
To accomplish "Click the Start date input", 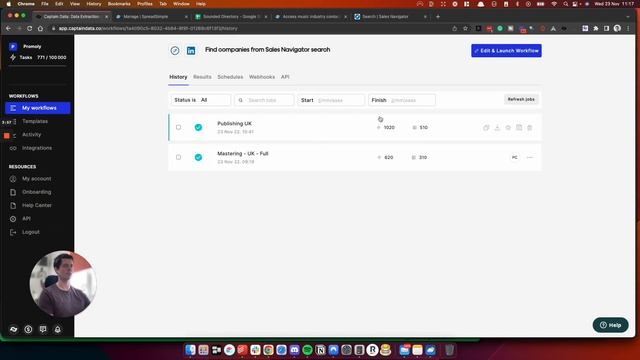I will [331, 100].
